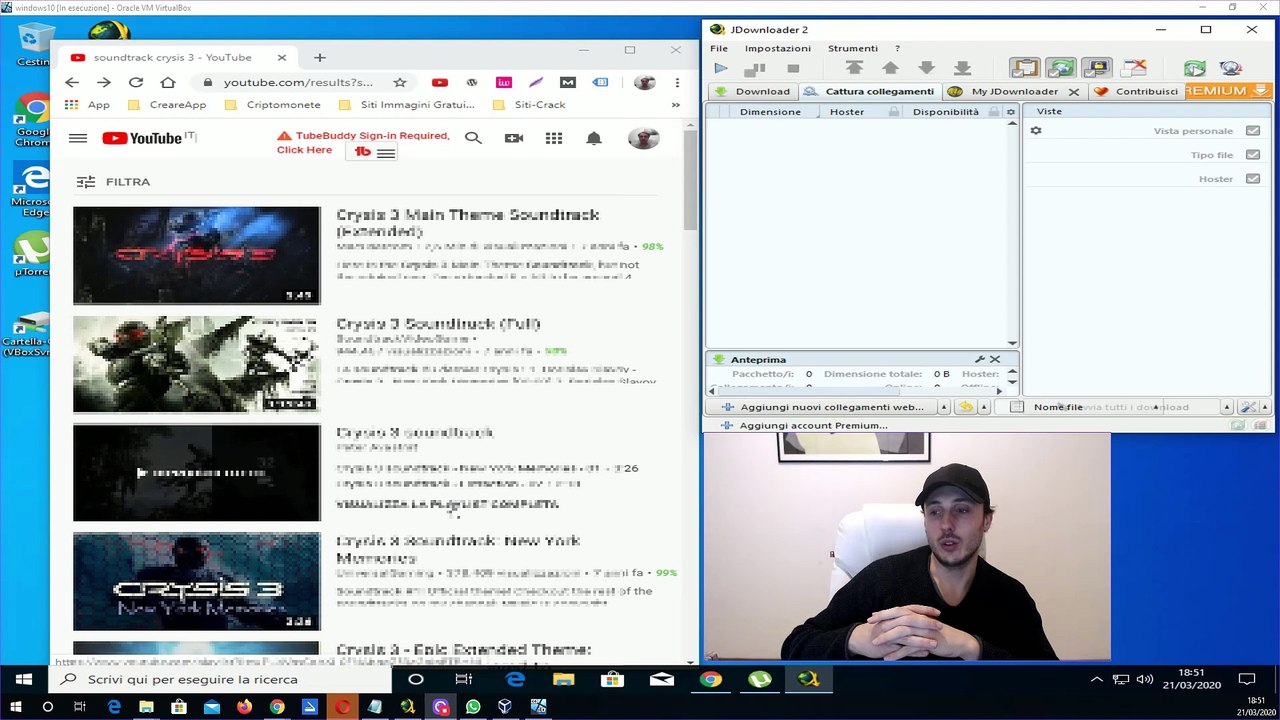Check for JDownloader updates globe icon
This screenshot has width=1280, height=720.
pos(1230,68)
